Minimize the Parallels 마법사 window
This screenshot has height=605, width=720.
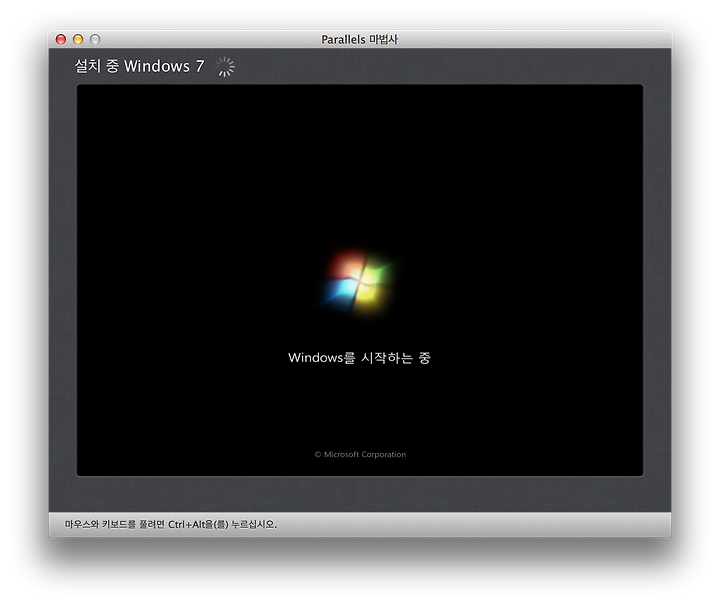click(78, 39)
